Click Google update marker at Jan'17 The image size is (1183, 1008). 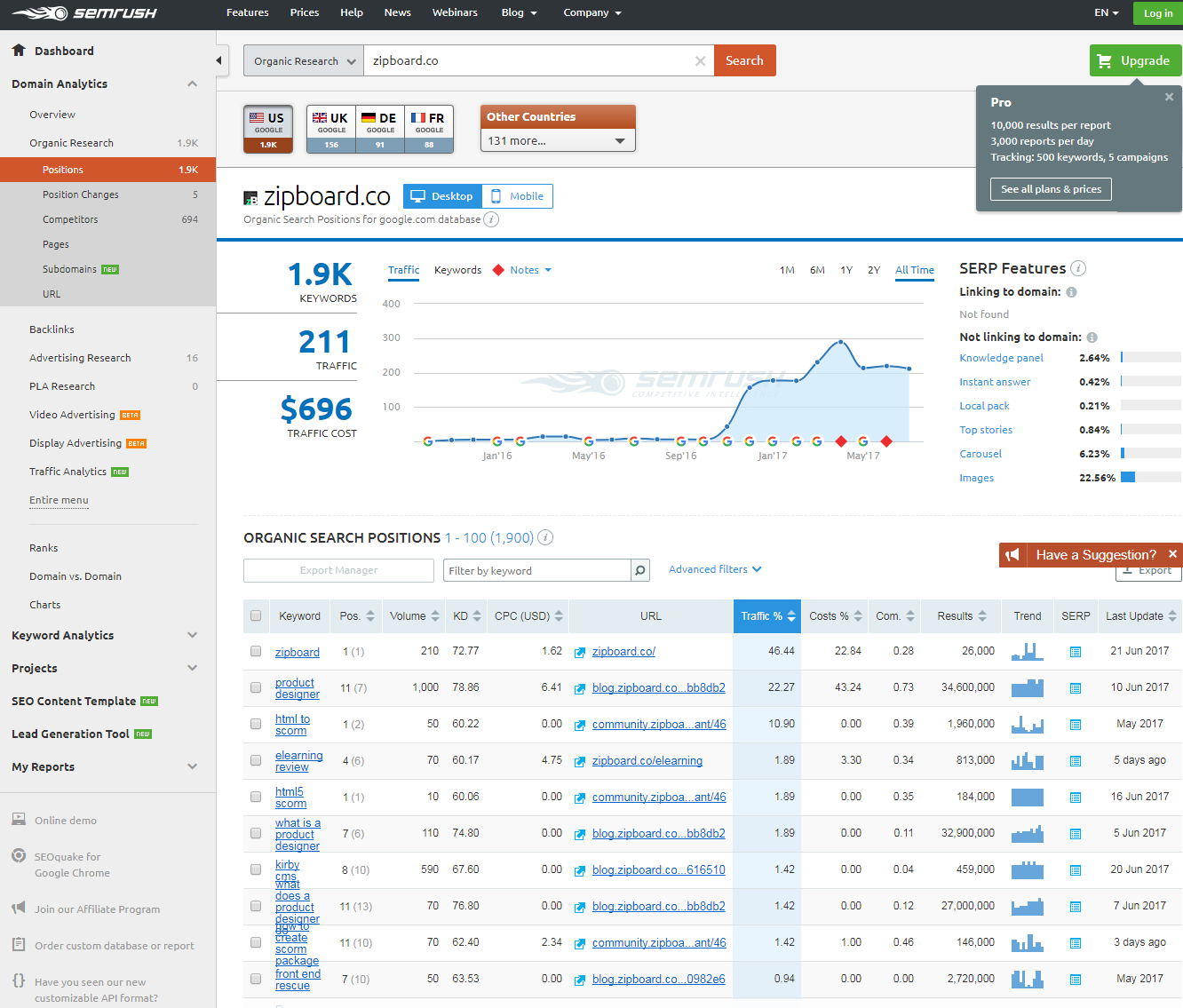pyautogui.click(x=773, y=441)
